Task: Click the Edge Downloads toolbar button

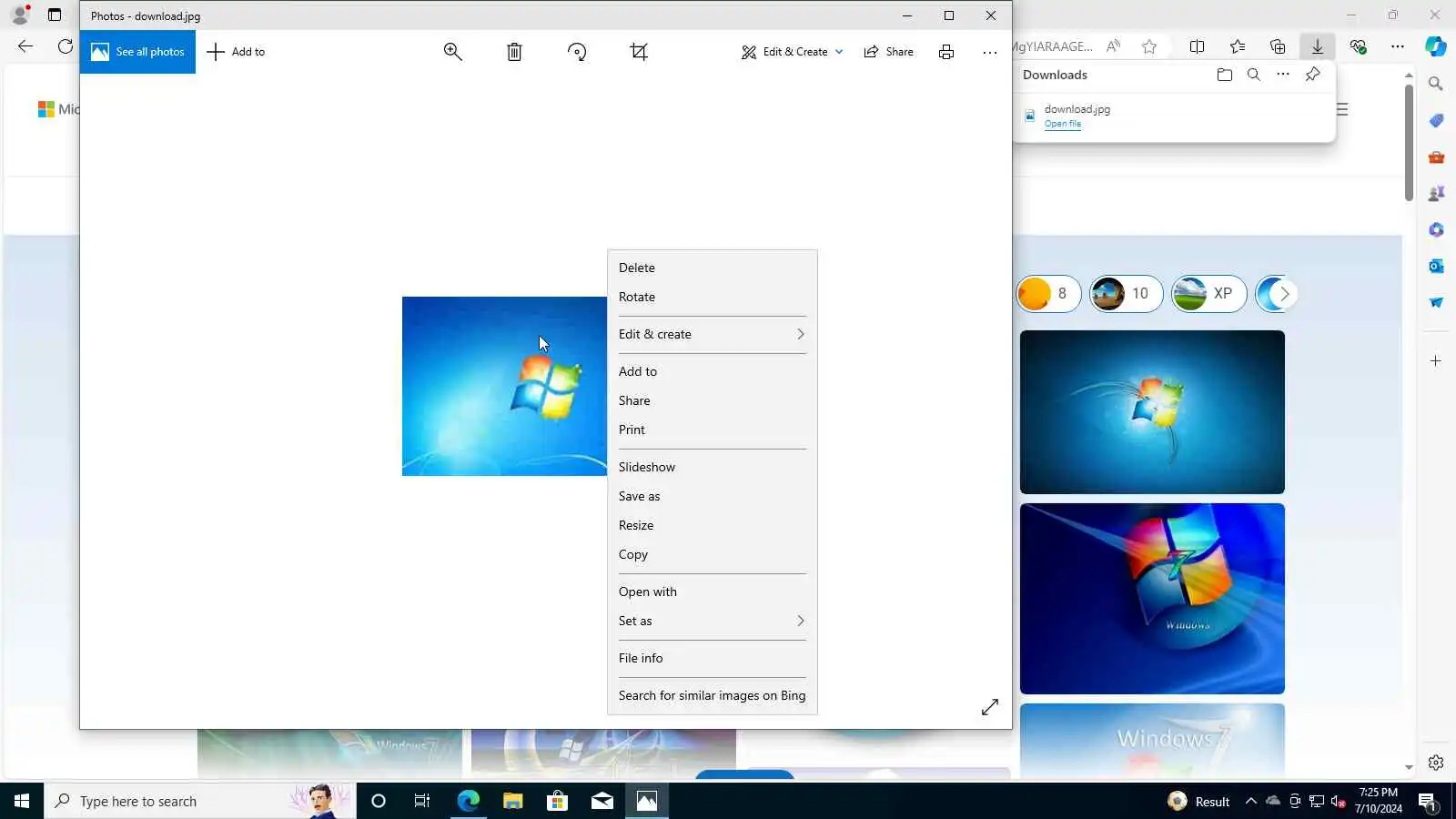Action: tap(1317, 46)
